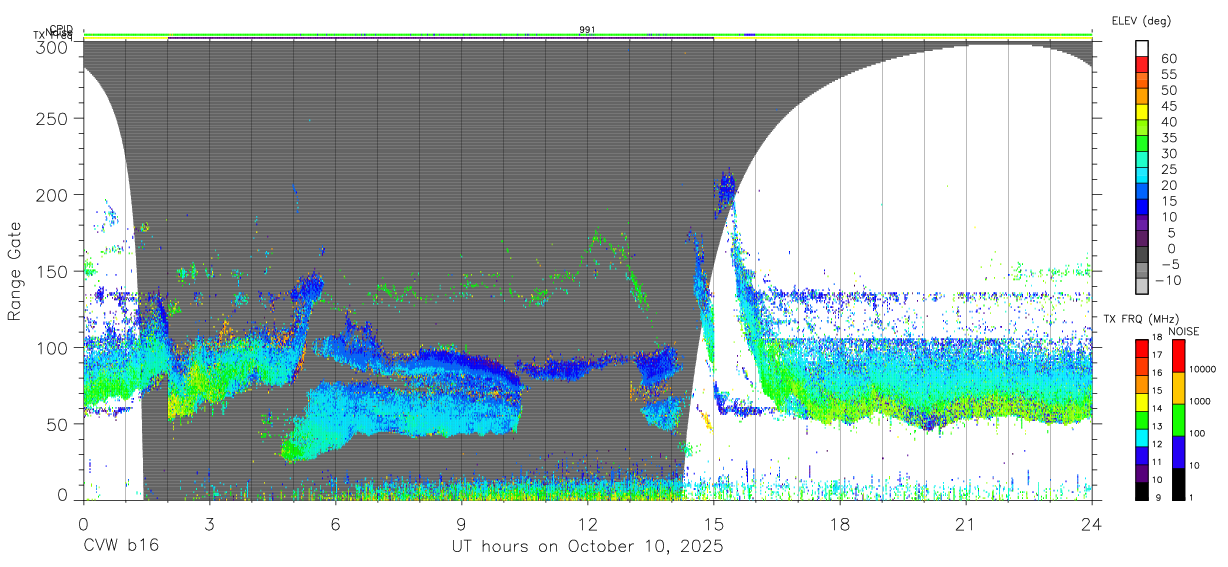Click the x-axis tick label 21
This screenshot has width=1228, height=567.
point(966,524)
